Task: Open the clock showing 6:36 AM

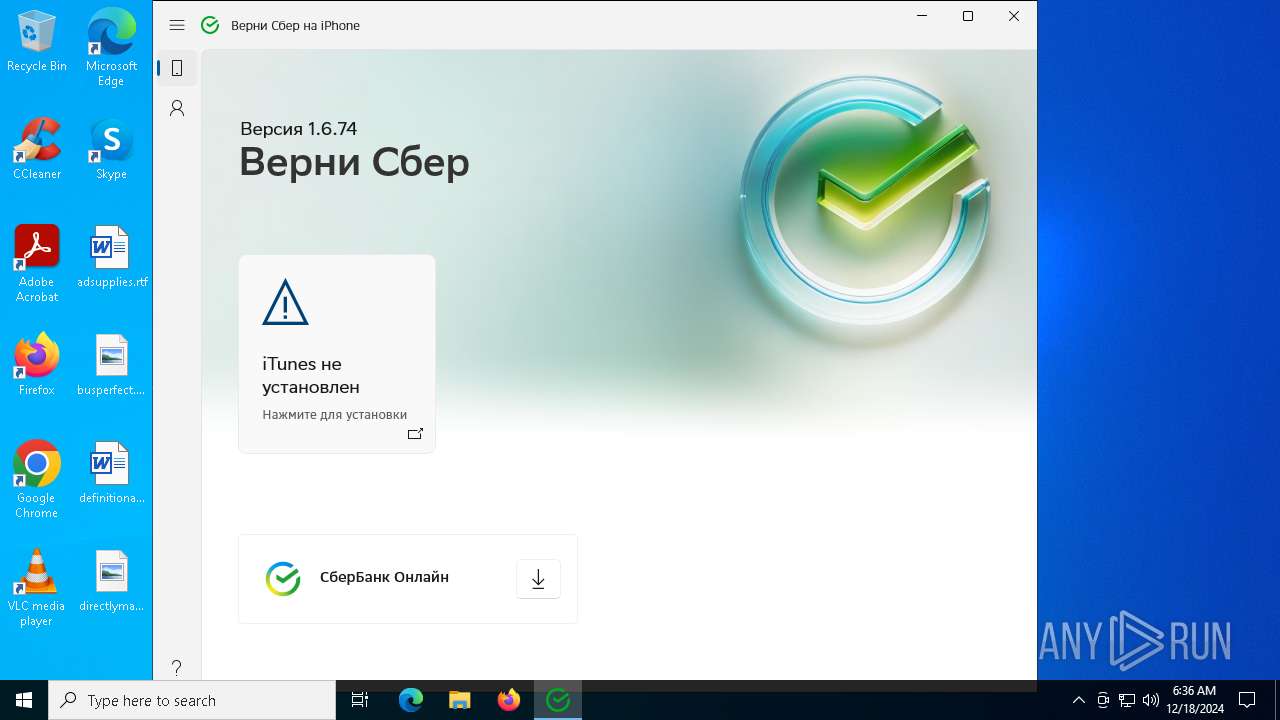Action: tap(1194, 700)
